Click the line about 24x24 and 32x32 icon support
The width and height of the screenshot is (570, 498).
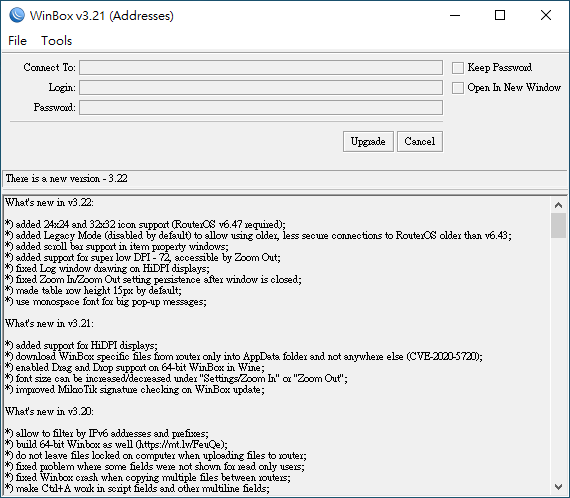pos(145,224)
